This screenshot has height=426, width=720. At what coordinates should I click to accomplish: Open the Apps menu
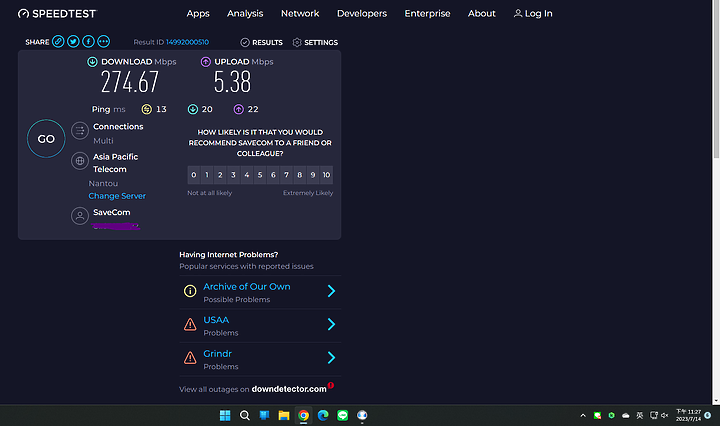tap(198, 14)
